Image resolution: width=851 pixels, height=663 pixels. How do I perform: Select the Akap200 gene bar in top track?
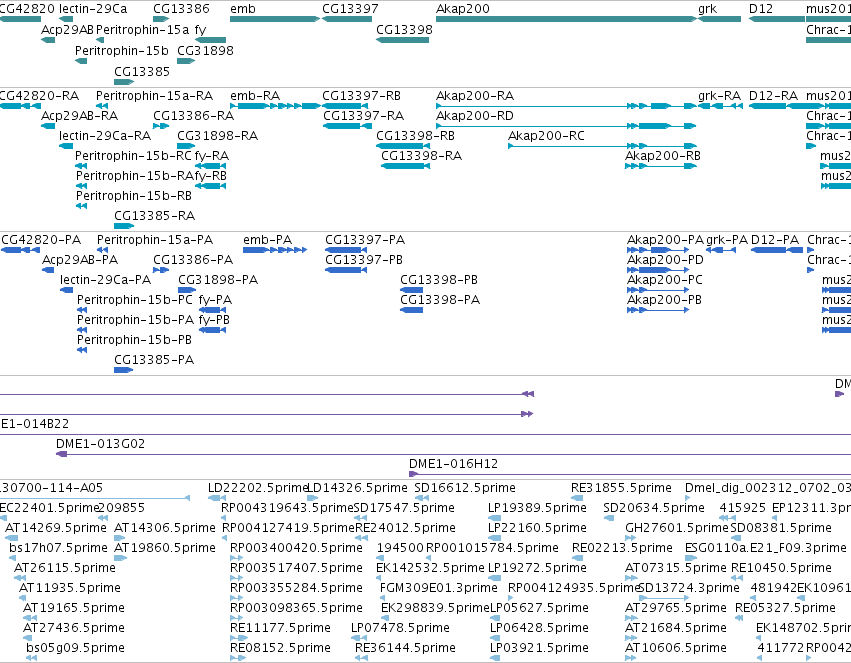click(x=566, y=20)
